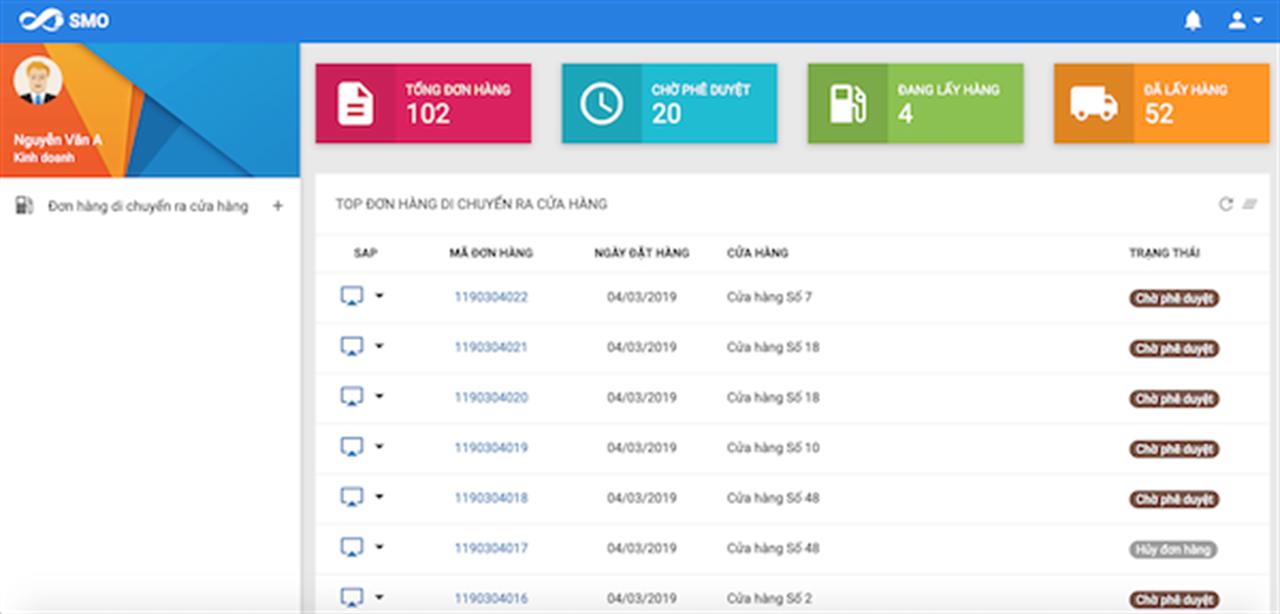Open order link 1190304021
Viewport: 1280px width, 614px height.
[x=491, y=347]
